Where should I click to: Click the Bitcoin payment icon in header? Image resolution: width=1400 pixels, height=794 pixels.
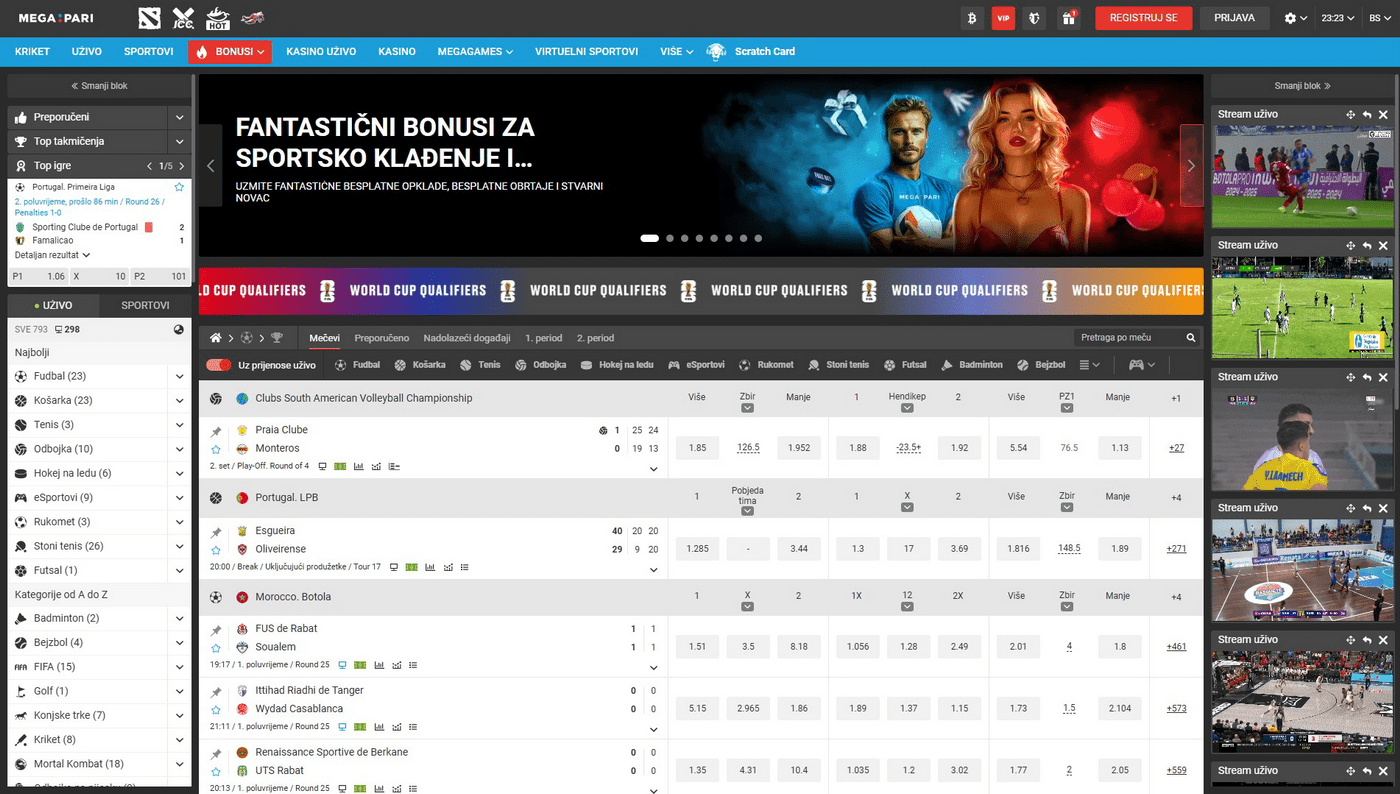tap(971, 18)
